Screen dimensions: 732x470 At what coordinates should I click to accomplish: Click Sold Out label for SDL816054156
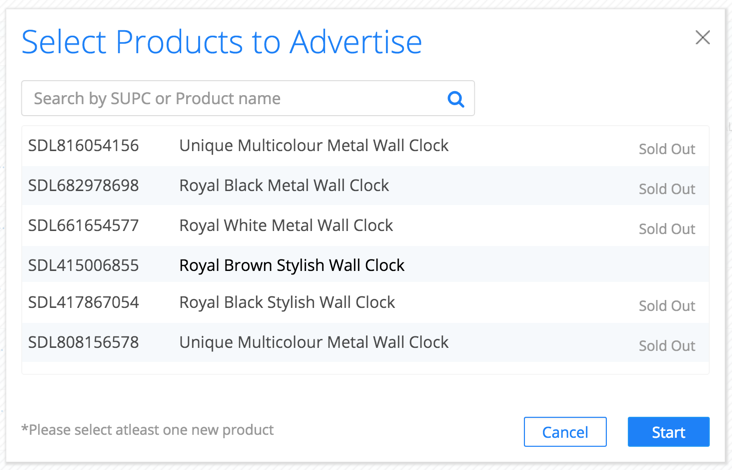pyautogui.click(x=667, y=149)
